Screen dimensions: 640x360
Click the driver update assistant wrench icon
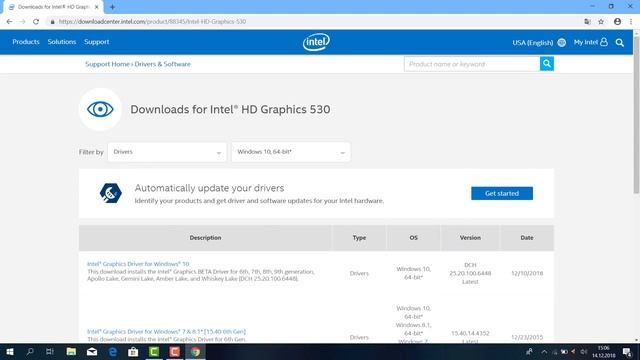click(111, 193)
